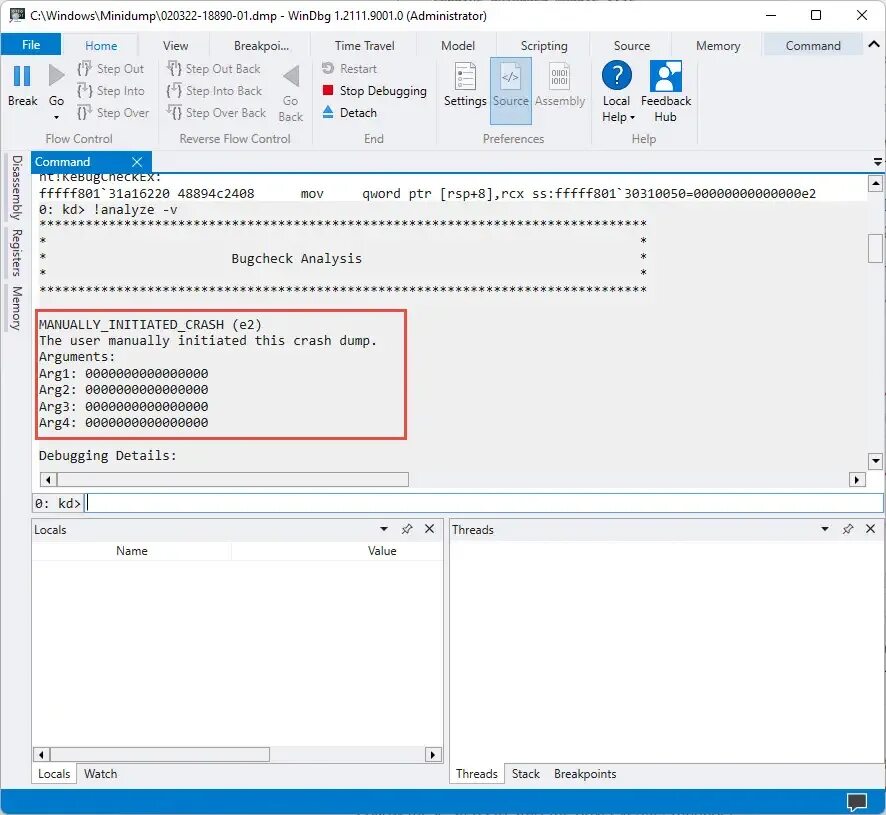Open the Settings preferences icon
The height and width of the screenshot is (815, 886).
pyautogui.click(x=465, y=77)
